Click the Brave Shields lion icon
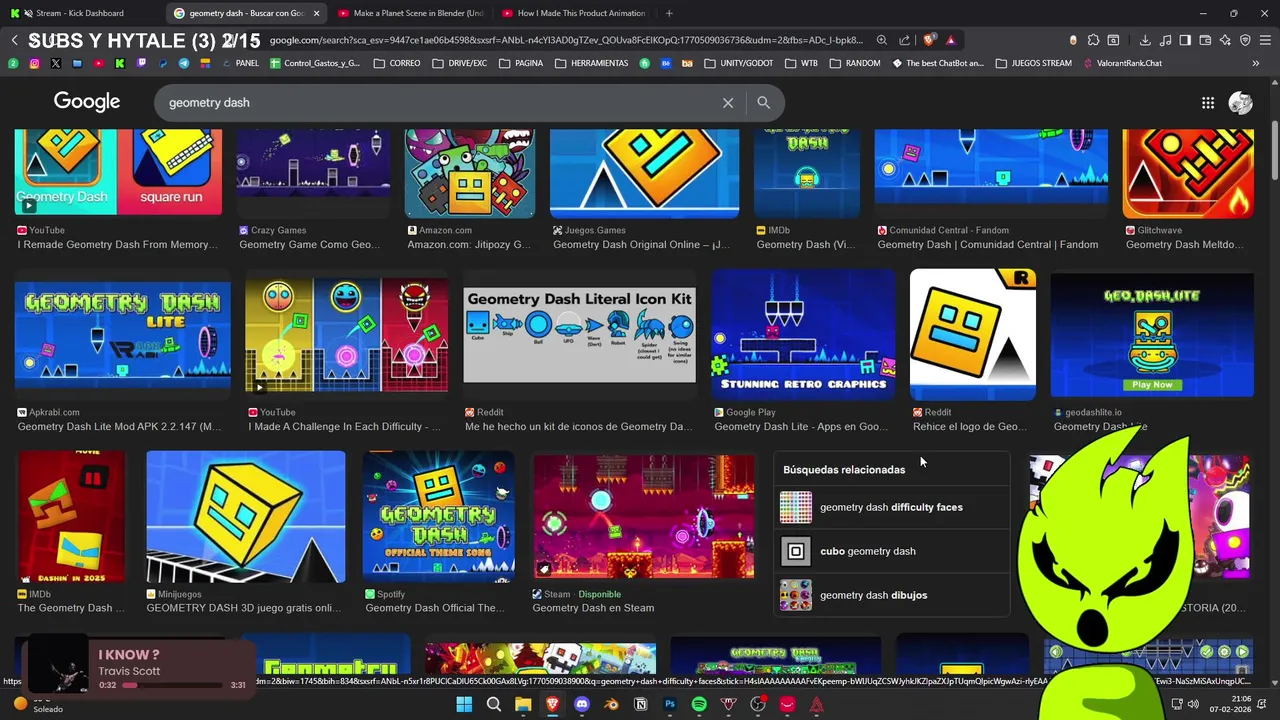 coord(929,40)
